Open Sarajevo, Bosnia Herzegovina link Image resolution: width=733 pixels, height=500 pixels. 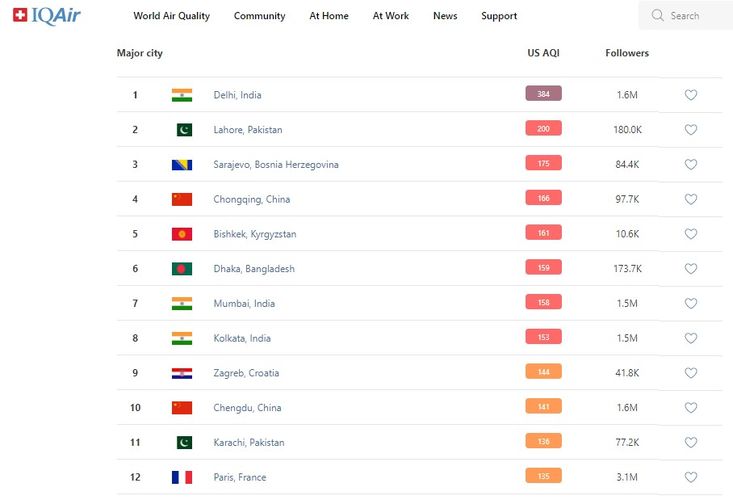coord(276,164)
